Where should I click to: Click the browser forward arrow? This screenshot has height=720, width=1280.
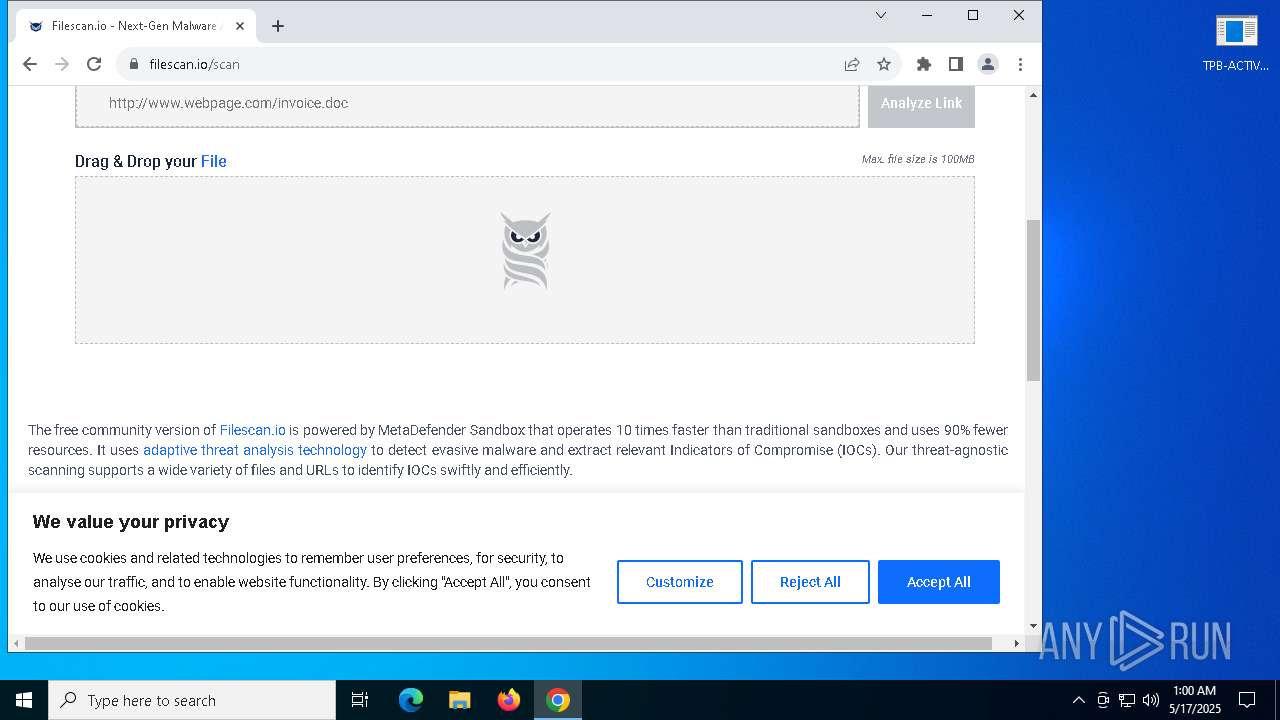62,64
